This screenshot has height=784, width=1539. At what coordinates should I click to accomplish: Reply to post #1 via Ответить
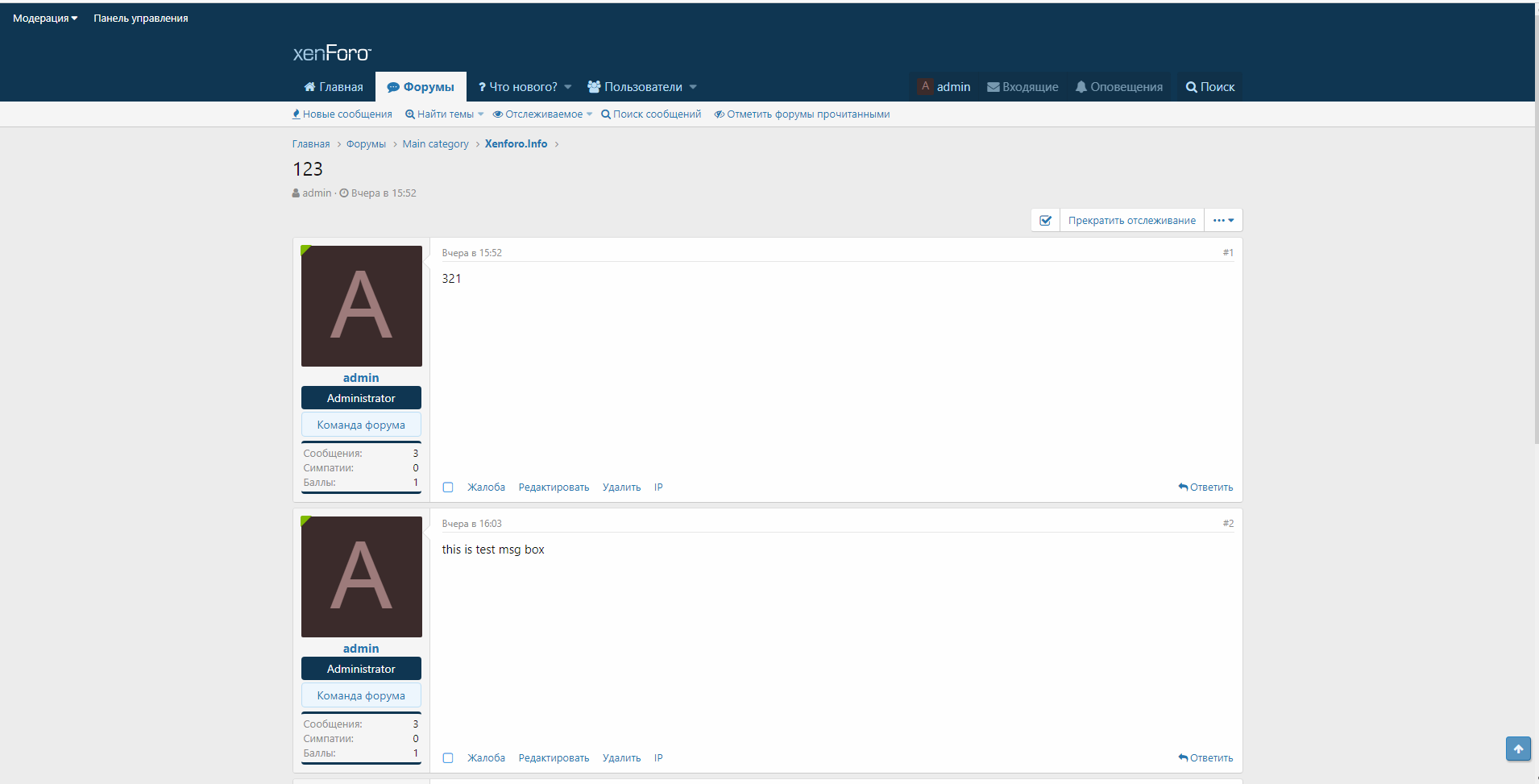[x=1205, y=487]
